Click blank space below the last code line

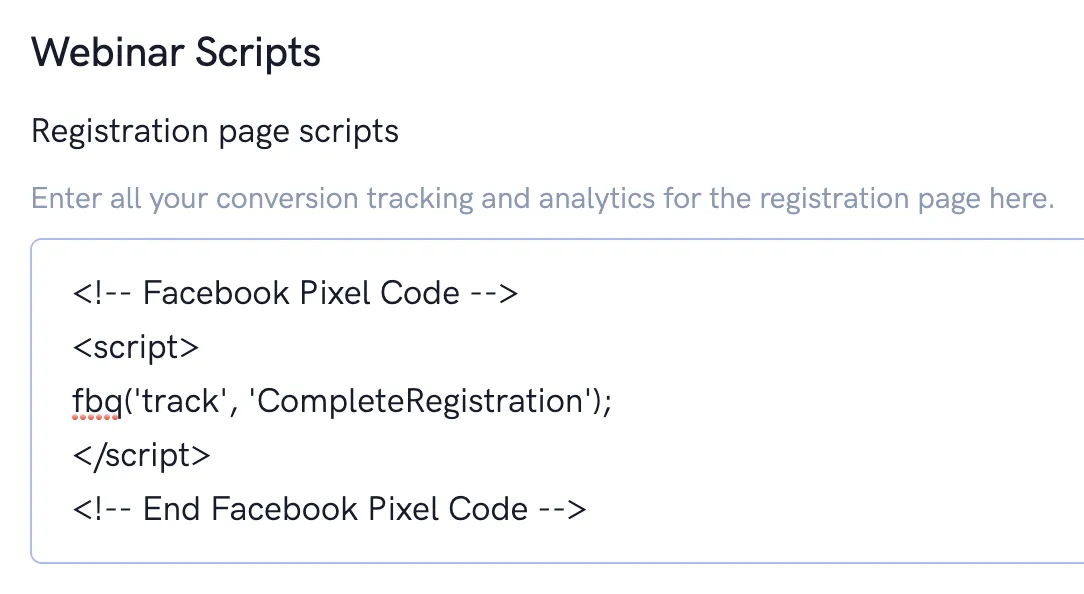557,544
